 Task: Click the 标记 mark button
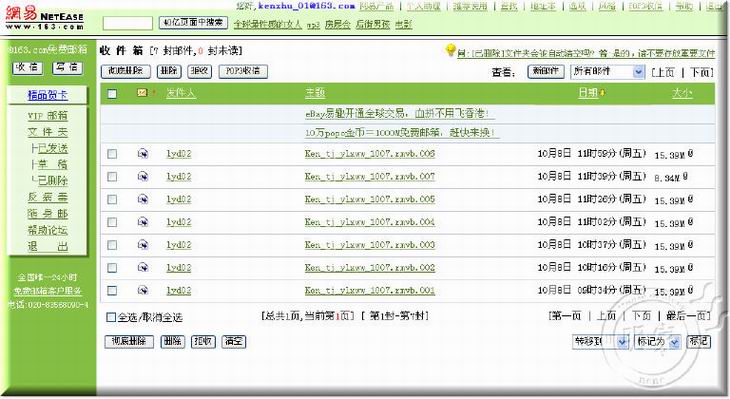pos(698,341)
